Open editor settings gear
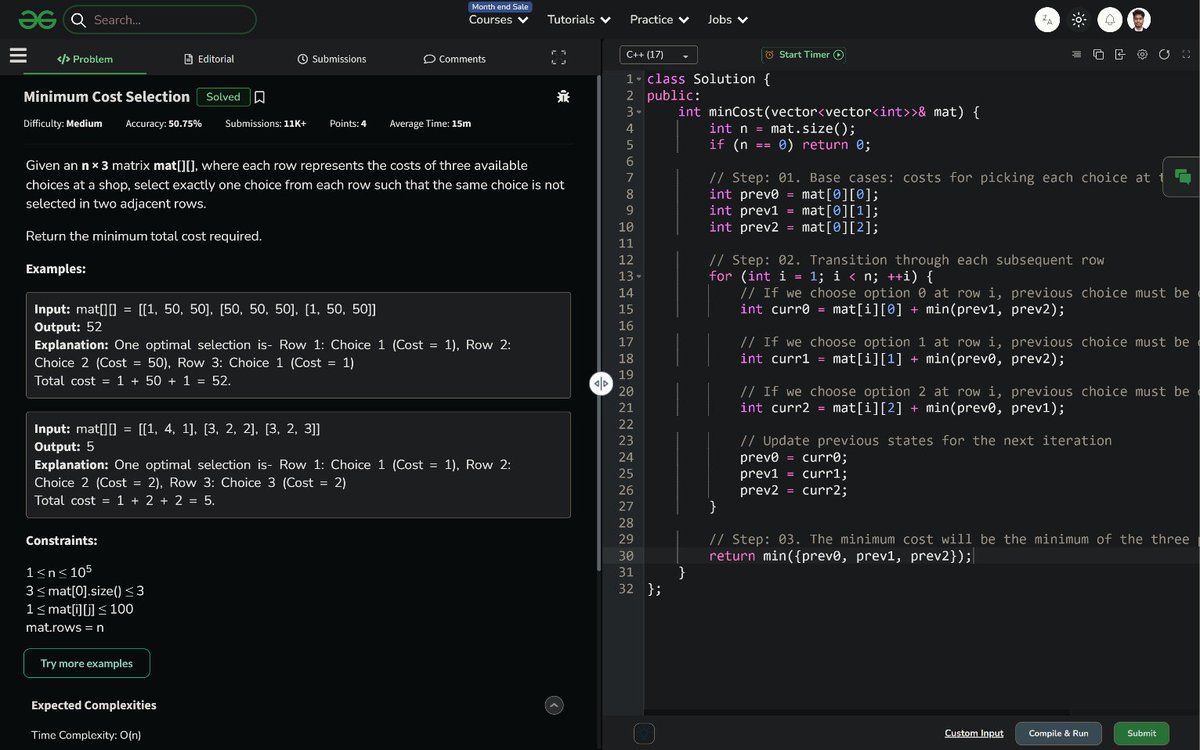The image size is (1200, 750). [x=1142, y=54]
